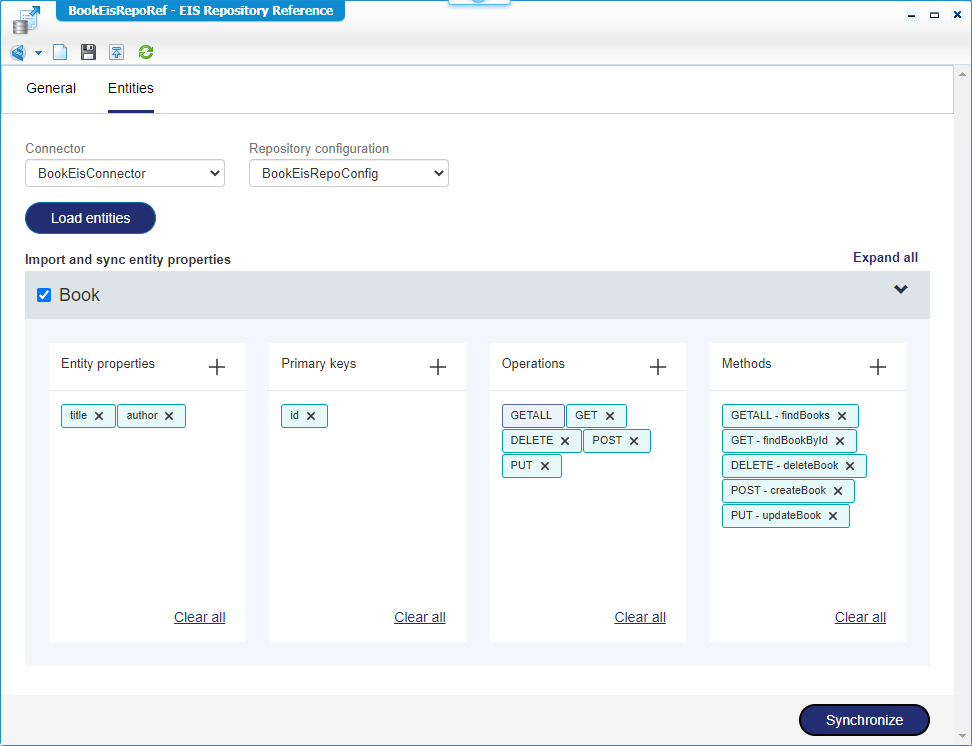Image resolution: width=972 pixels, height=746 pixels.
Task: Switch to the General tab
Action: (51, 88)
